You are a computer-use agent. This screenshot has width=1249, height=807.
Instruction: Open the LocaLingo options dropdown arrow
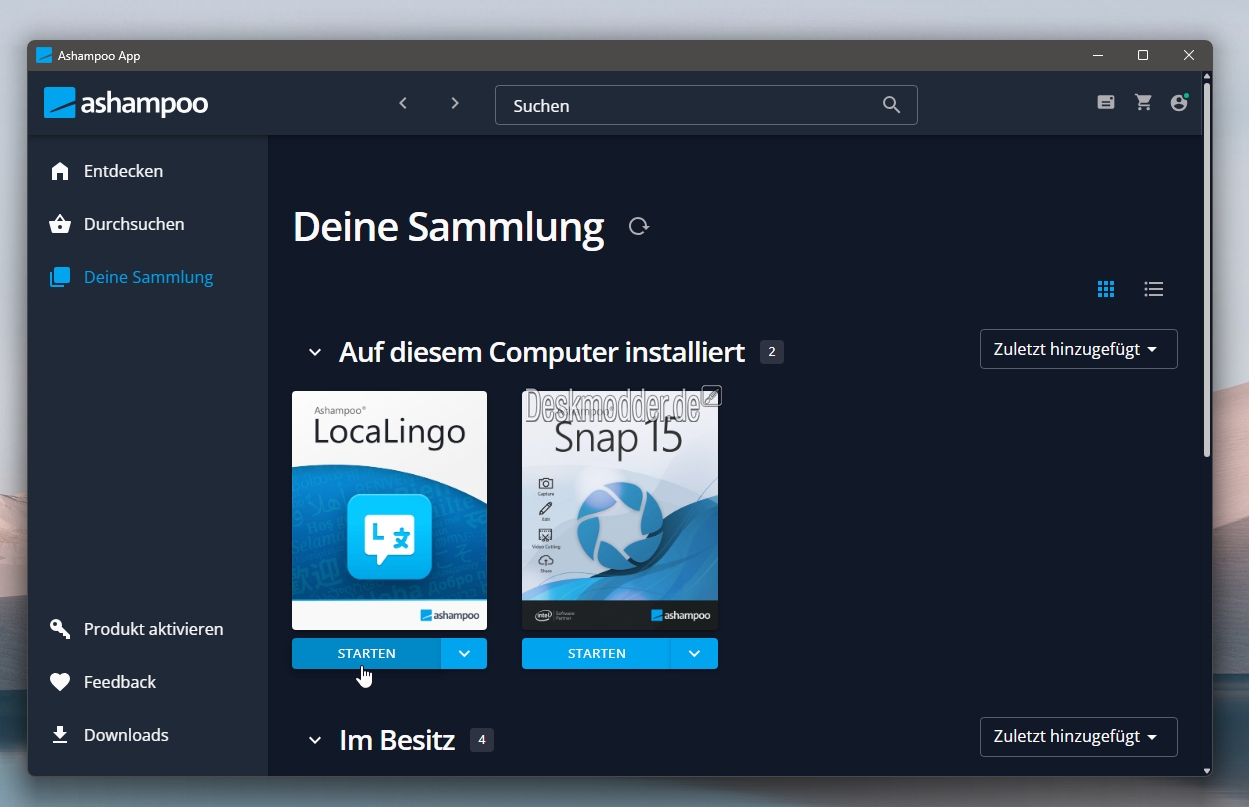(464, 653)
